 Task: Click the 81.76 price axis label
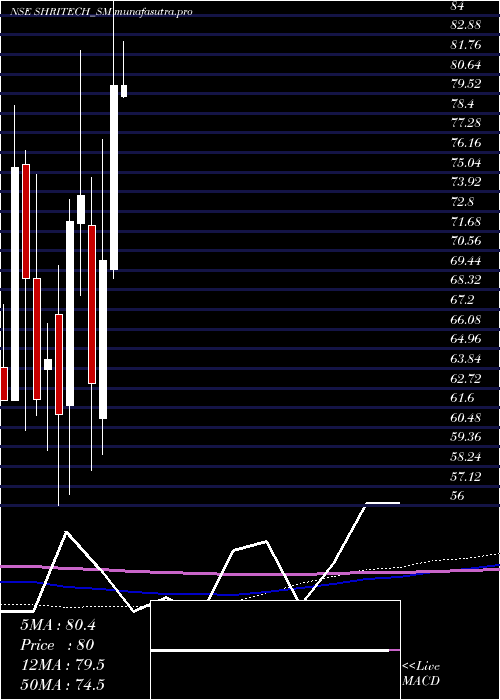coord(466,45)
